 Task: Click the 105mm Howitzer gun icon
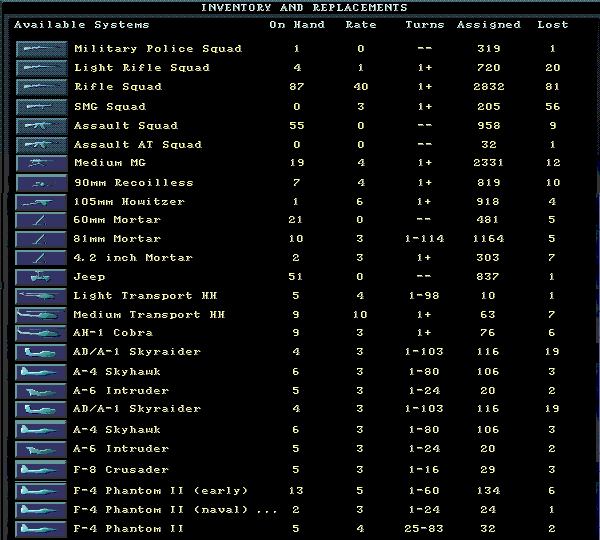point(41,202)
